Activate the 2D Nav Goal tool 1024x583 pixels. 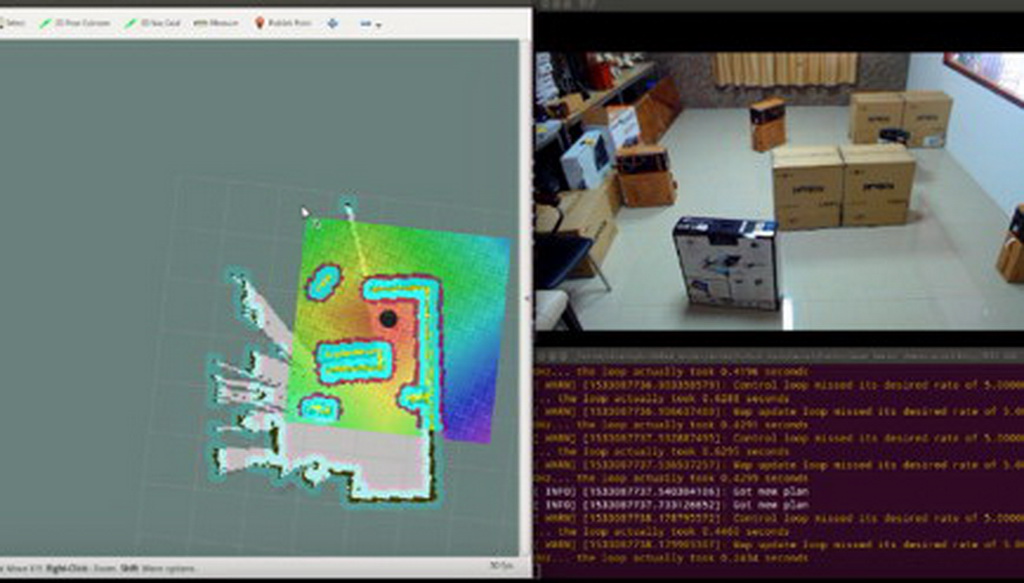coord(152,22)
